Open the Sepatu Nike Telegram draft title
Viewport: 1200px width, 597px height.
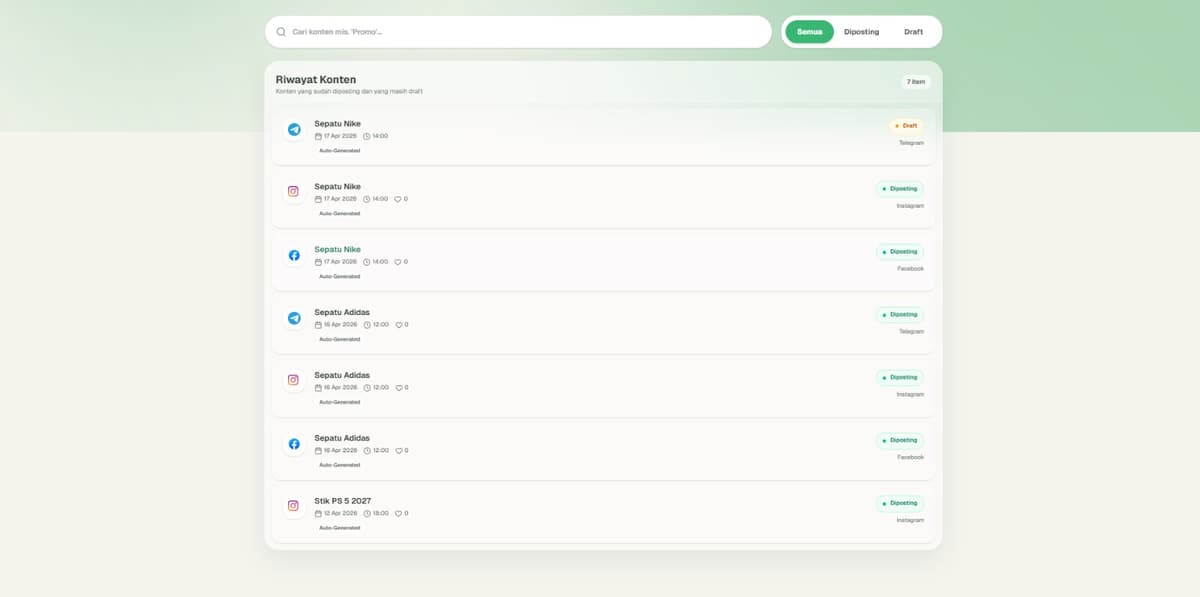(x=337, y=124)
